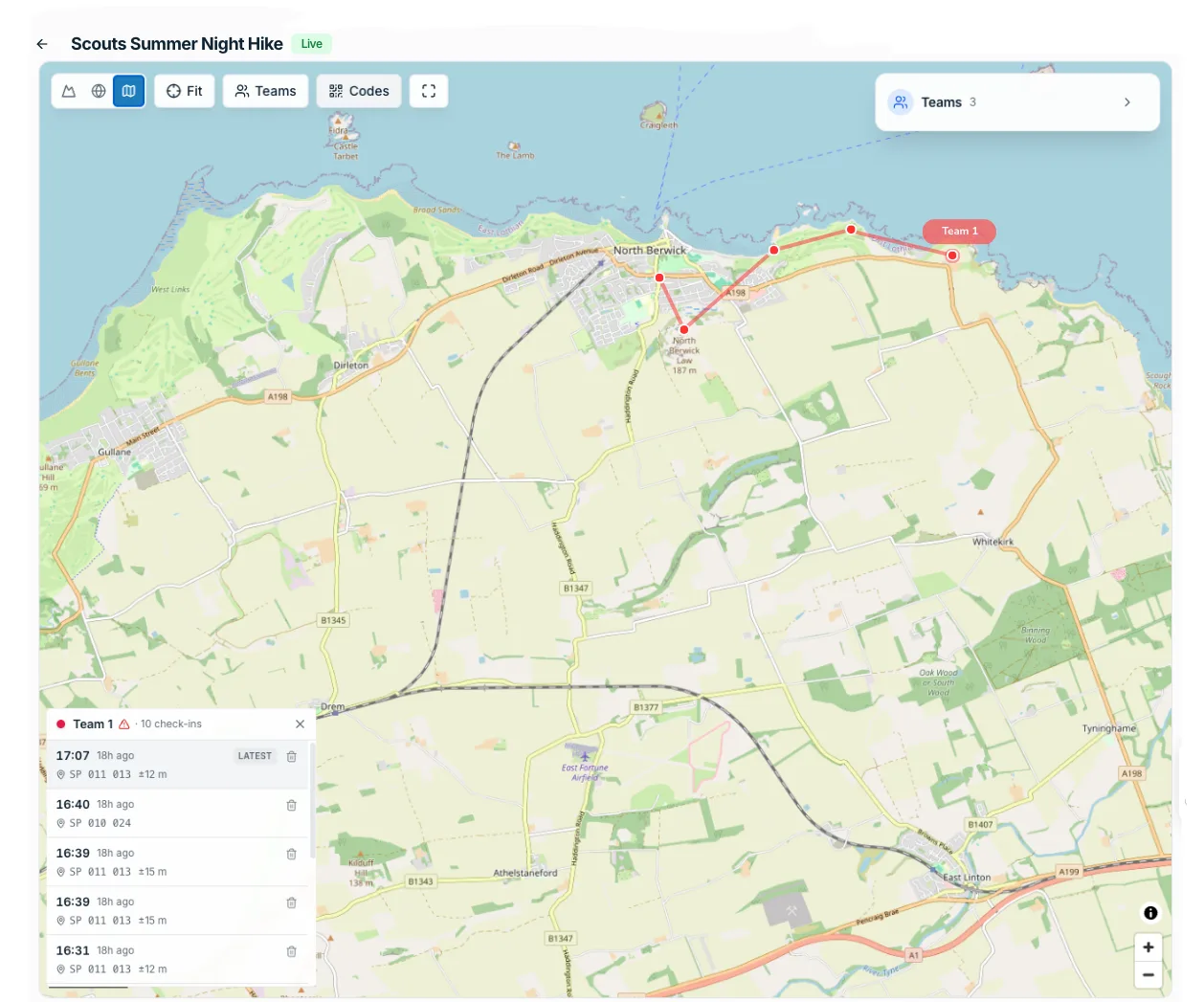Click the Athelstaneford label
Screen dimensions: 1204x1002
coord(525,873)
